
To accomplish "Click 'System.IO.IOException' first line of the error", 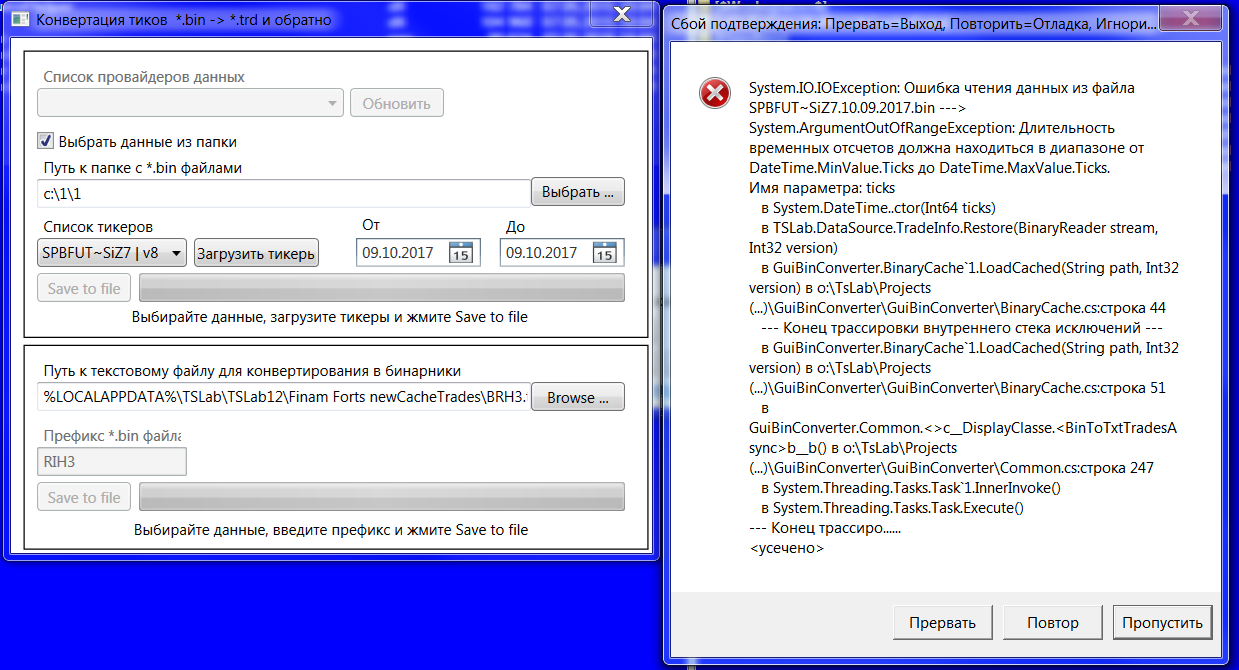I will tap(942, 88).
